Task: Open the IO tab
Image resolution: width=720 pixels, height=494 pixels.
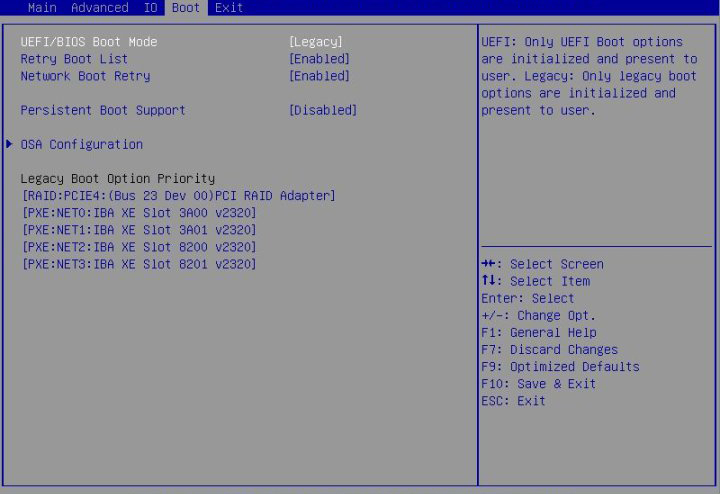Action: (150, 8)
